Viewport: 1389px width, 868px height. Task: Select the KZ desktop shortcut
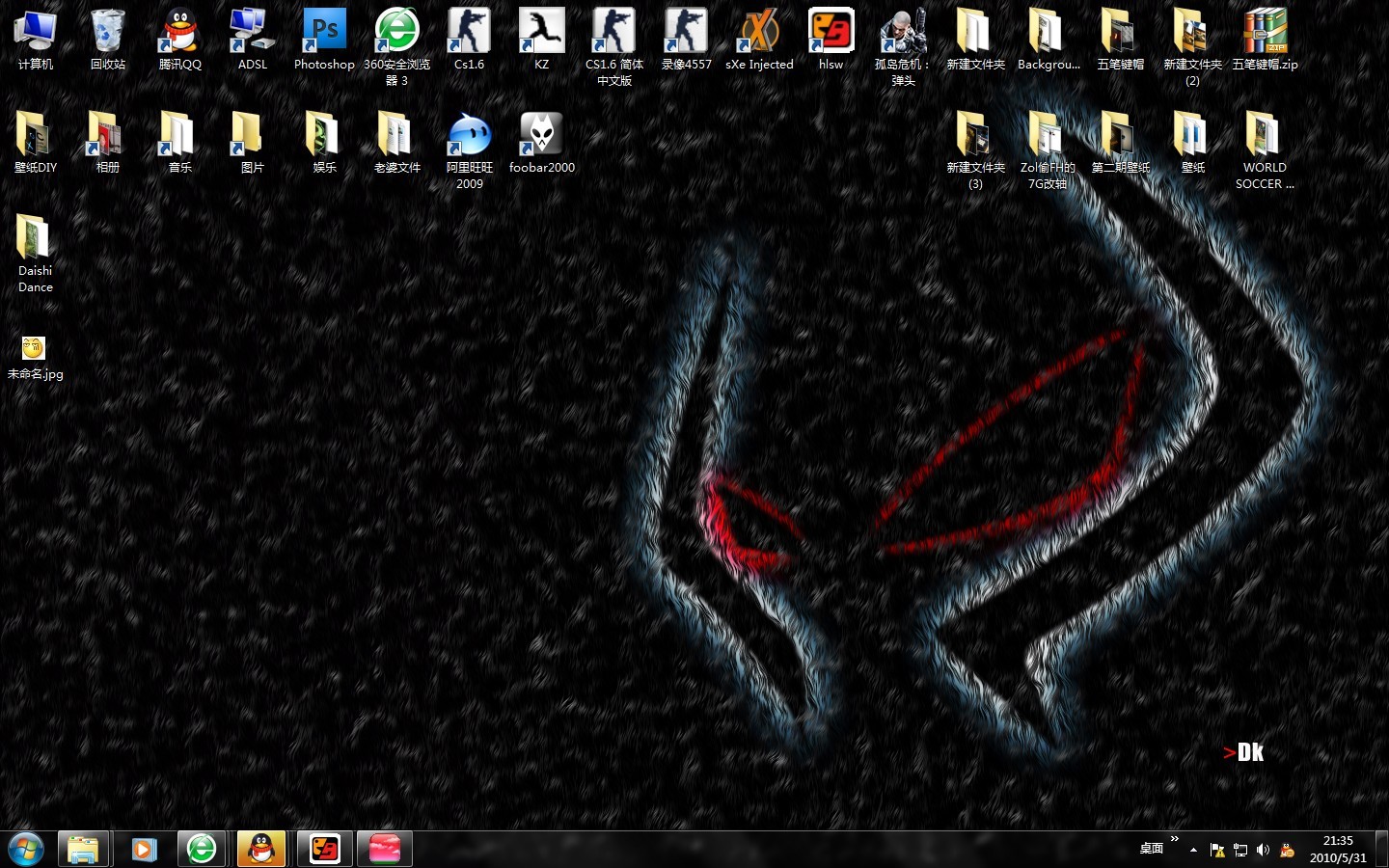click(541, 41)
